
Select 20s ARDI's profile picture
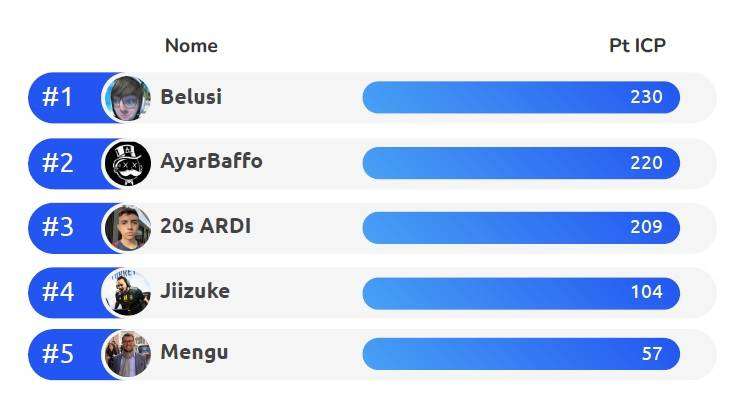click(128, 227)
